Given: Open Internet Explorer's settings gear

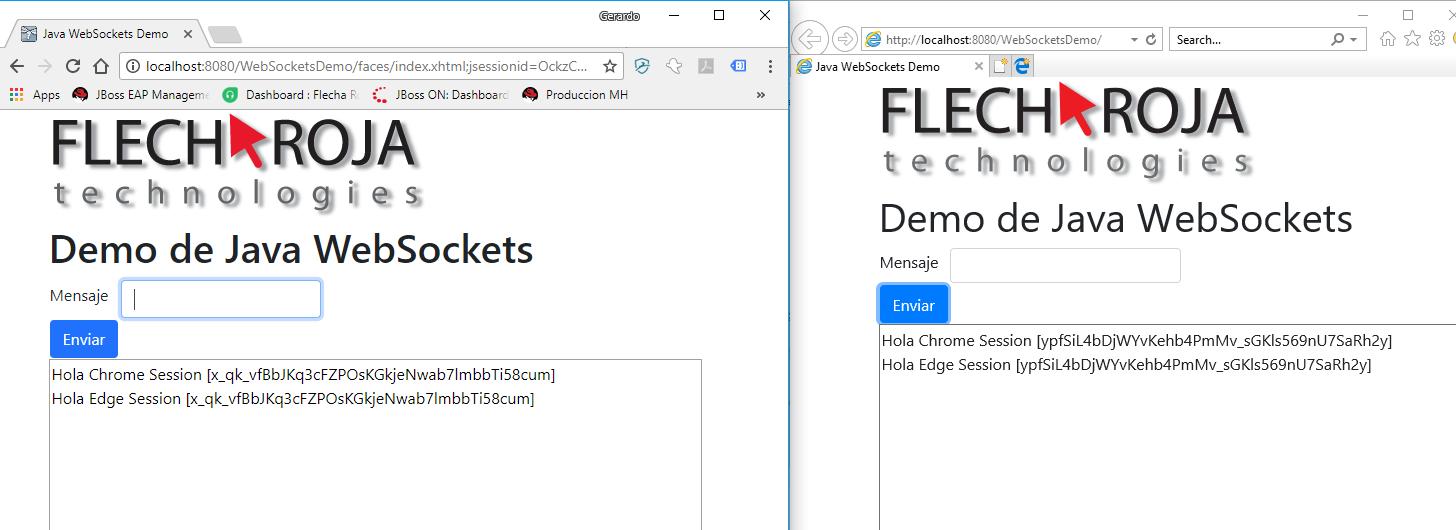Looking at the screenshot, I should click(x=1437, y=39).
